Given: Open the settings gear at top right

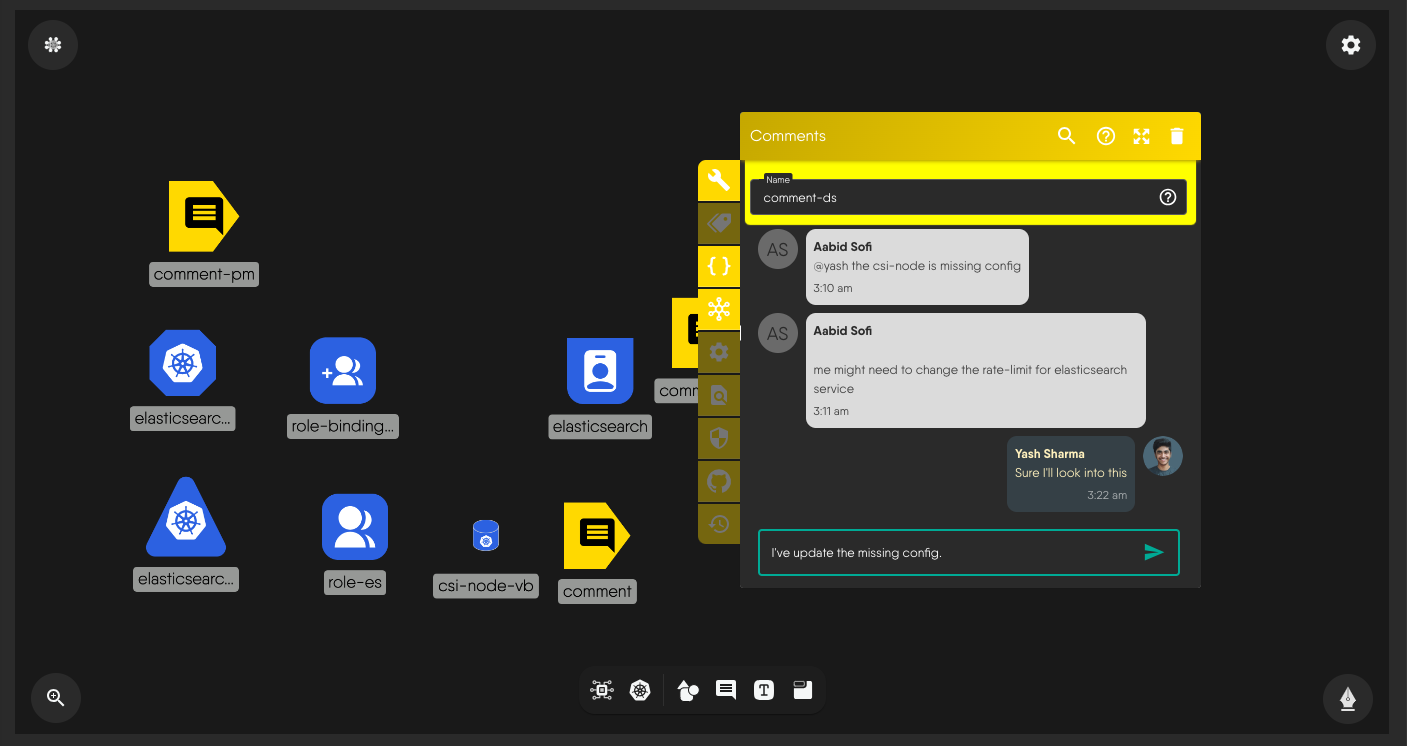Looking at the screenshot, I should (1350, 45).
